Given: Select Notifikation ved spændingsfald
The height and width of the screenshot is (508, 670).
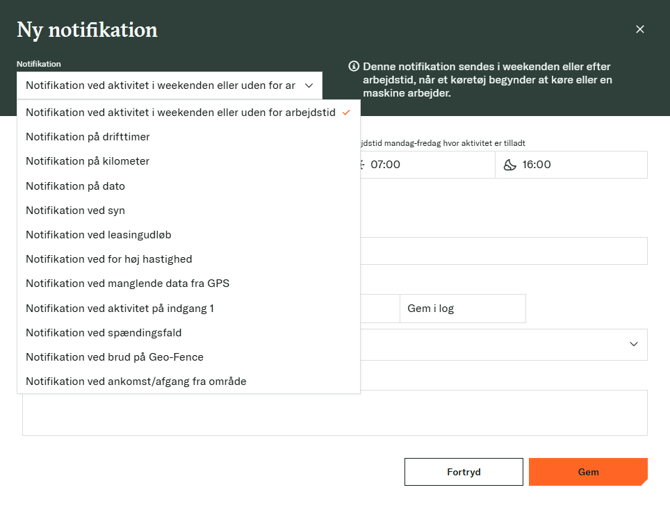Looking at the screenshot, I should click(x=104, y=332).
